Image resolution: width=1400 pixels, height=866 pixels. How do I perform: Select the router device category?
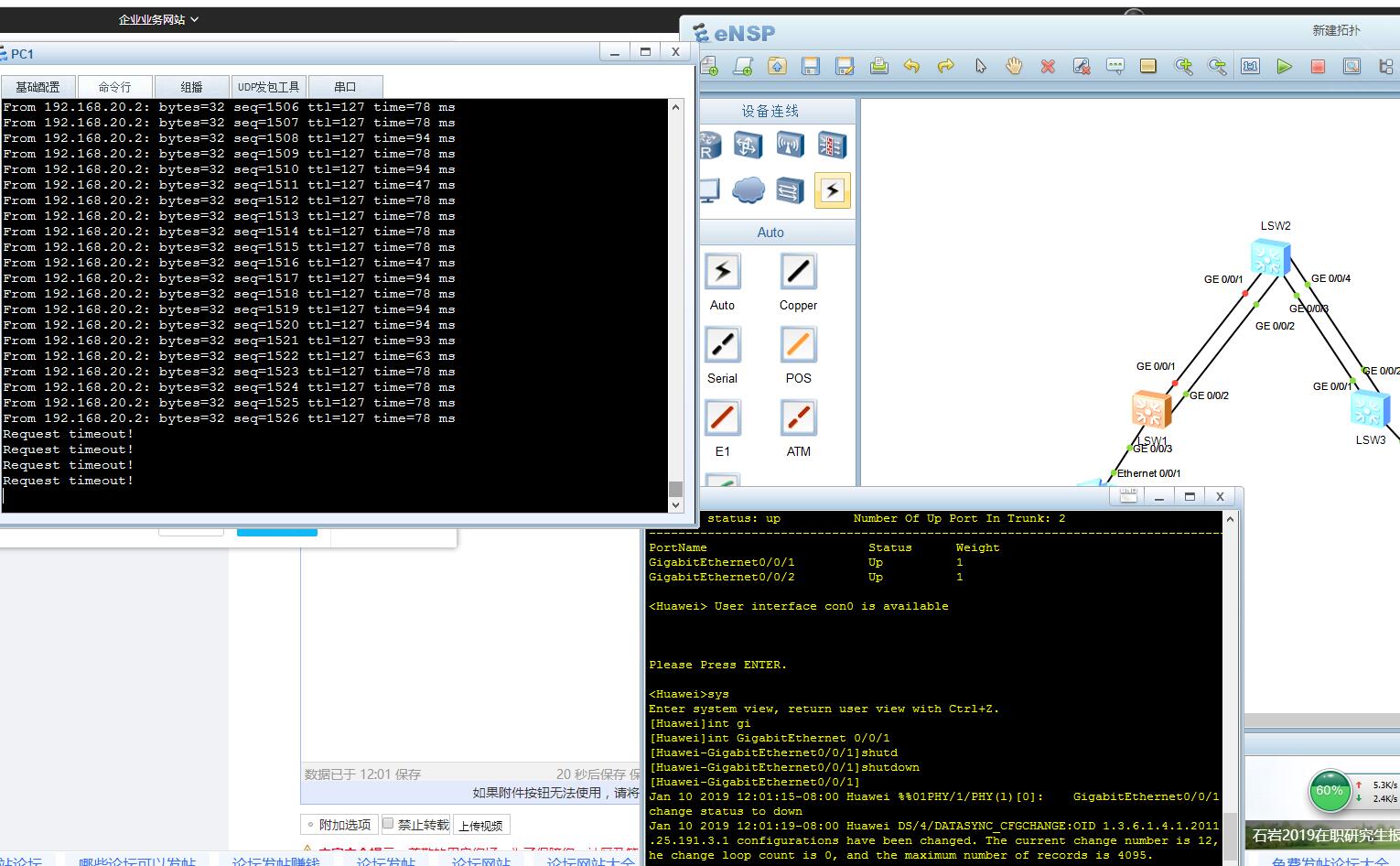tap(710, 146)
